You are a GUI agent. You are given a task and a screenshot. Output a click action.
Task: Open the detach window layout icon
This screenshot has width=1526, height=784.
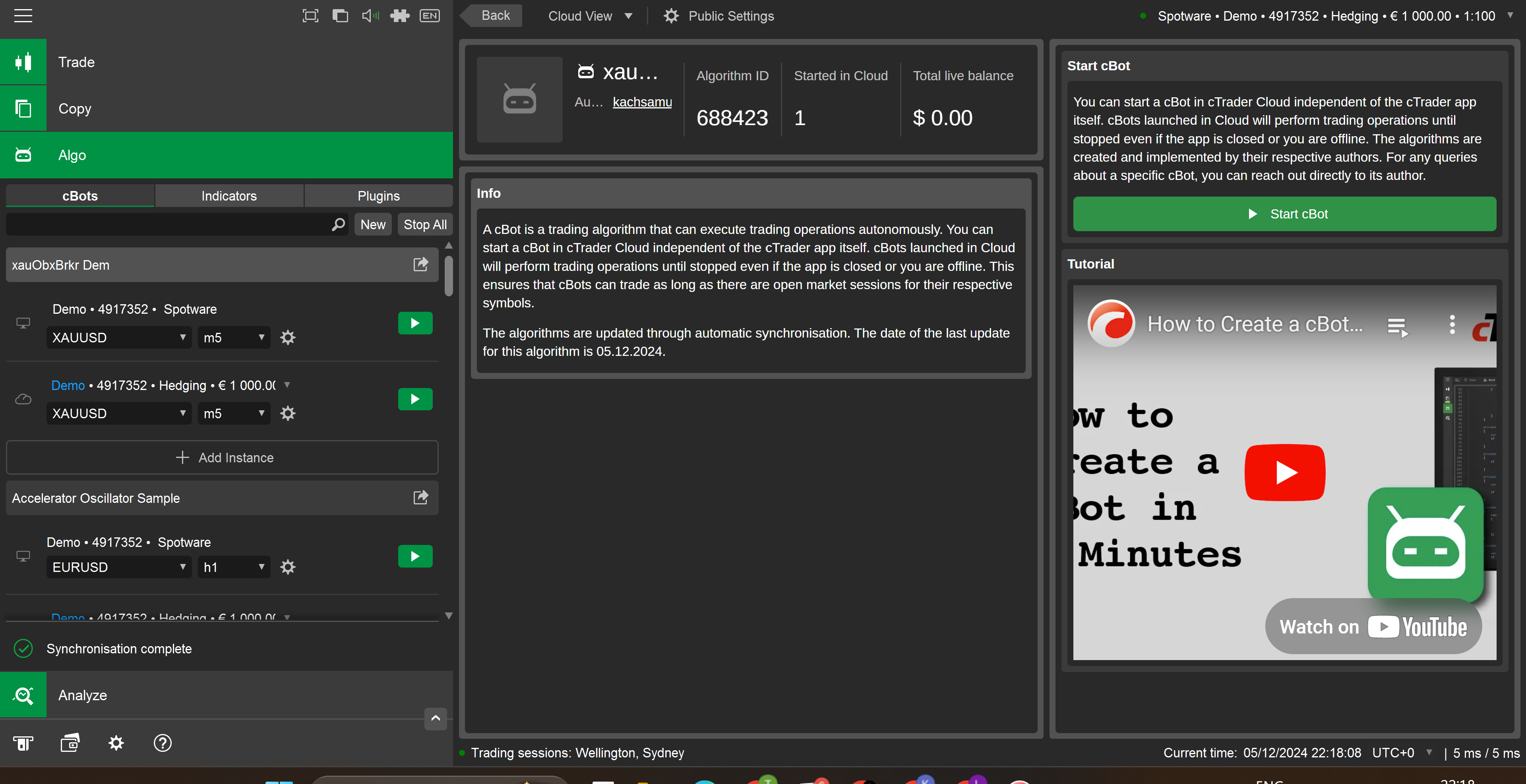[340, 16]
